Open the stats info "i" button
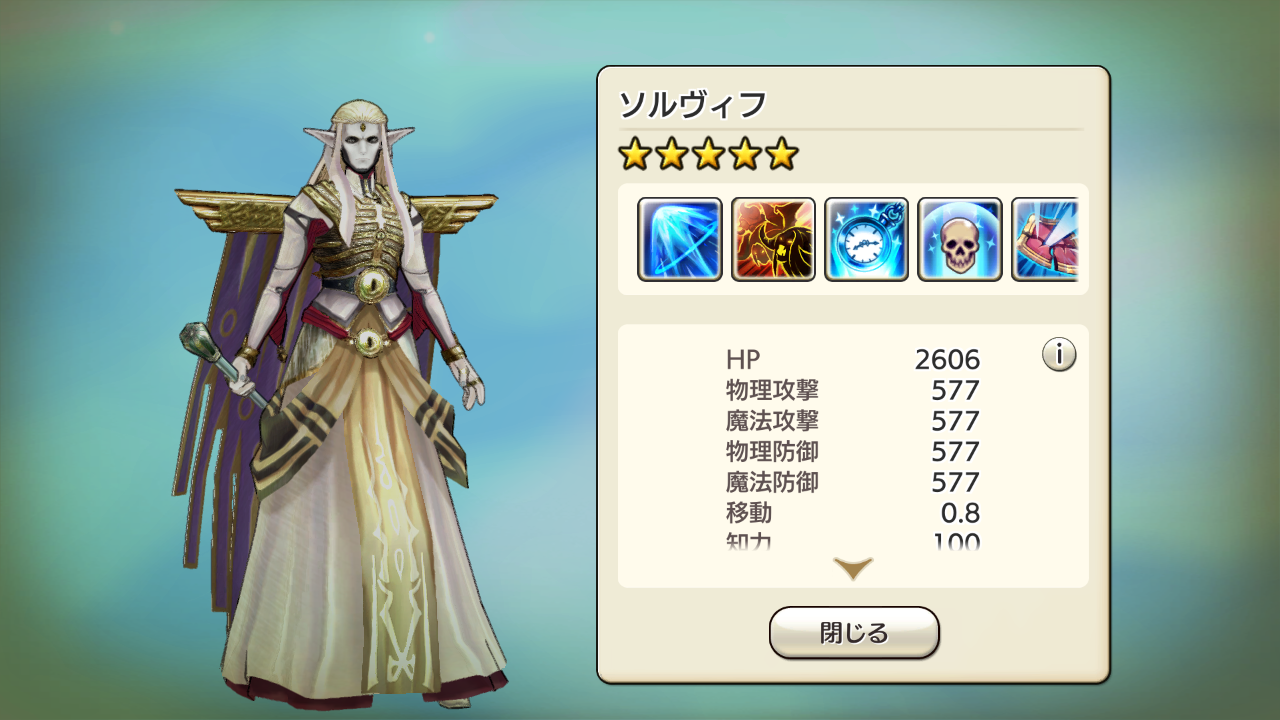 pos(1059,354)
